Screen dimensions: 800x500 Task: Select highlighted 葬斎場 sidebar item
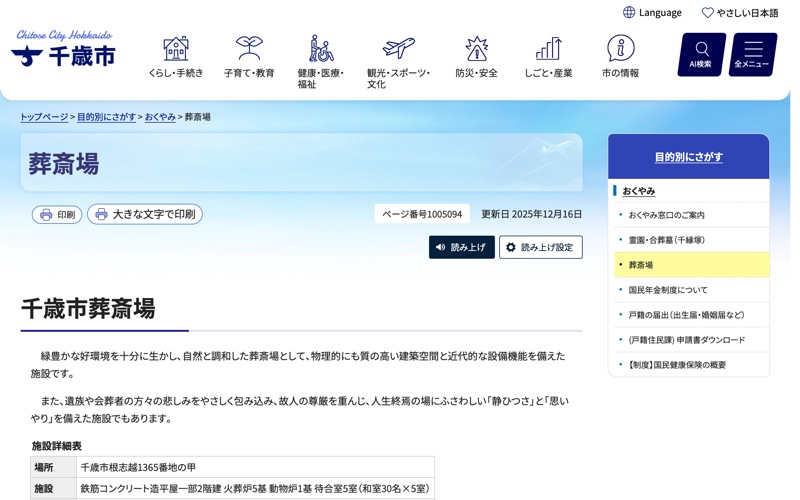[691, 265]
